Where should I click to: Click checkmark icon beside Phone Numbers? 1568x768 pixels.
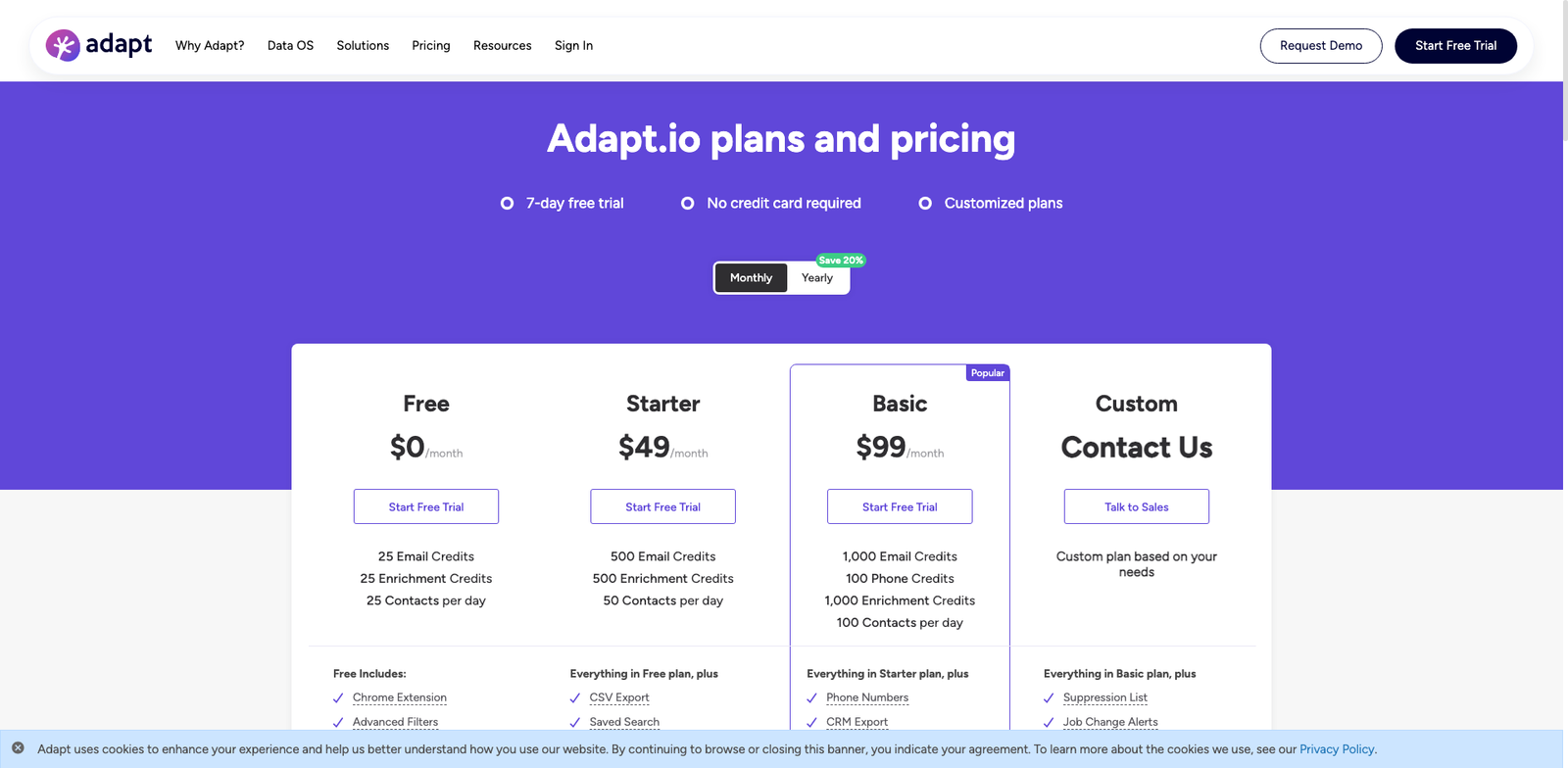(x=811, y=698)
